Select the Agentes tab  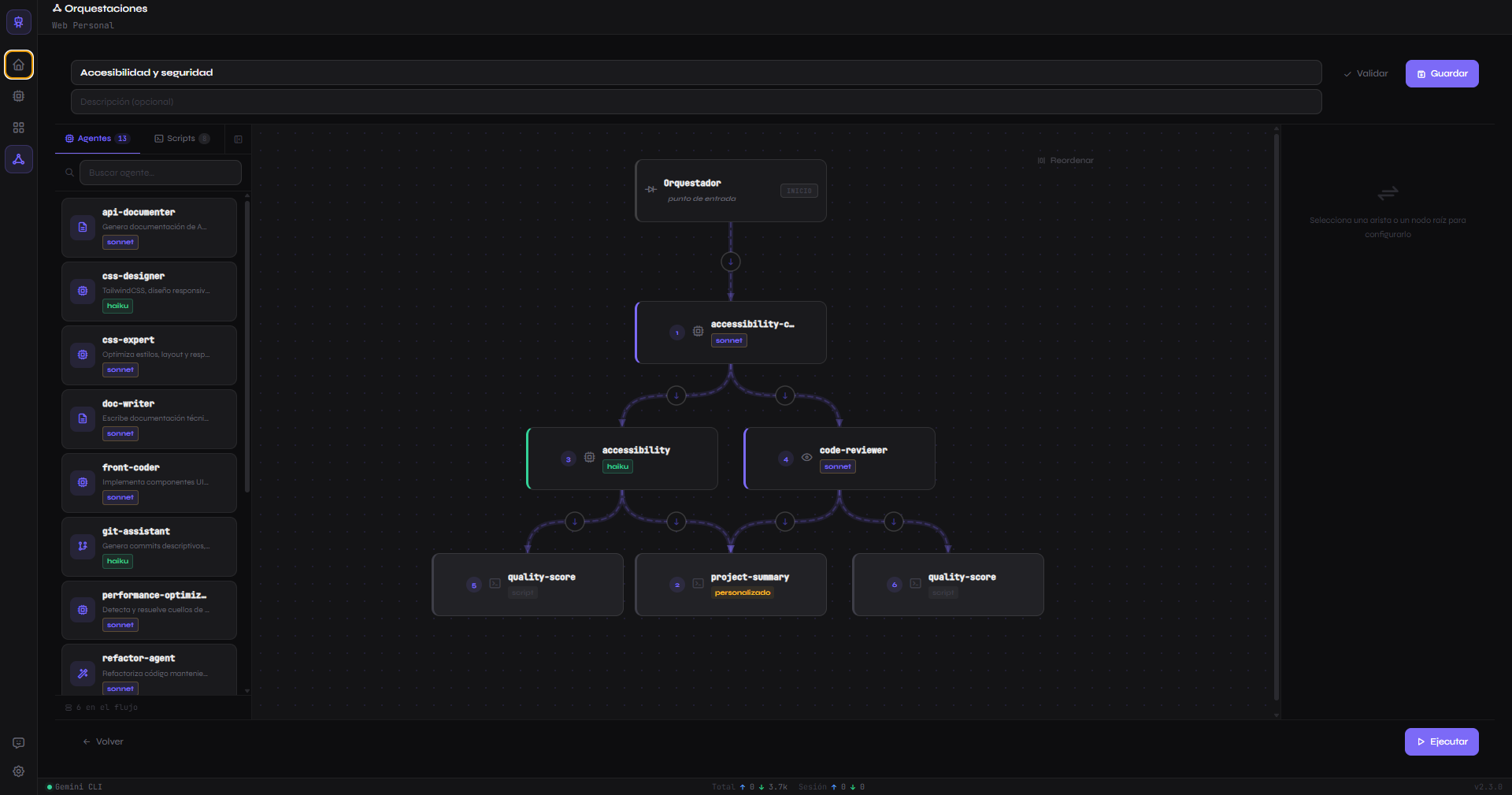97,139
